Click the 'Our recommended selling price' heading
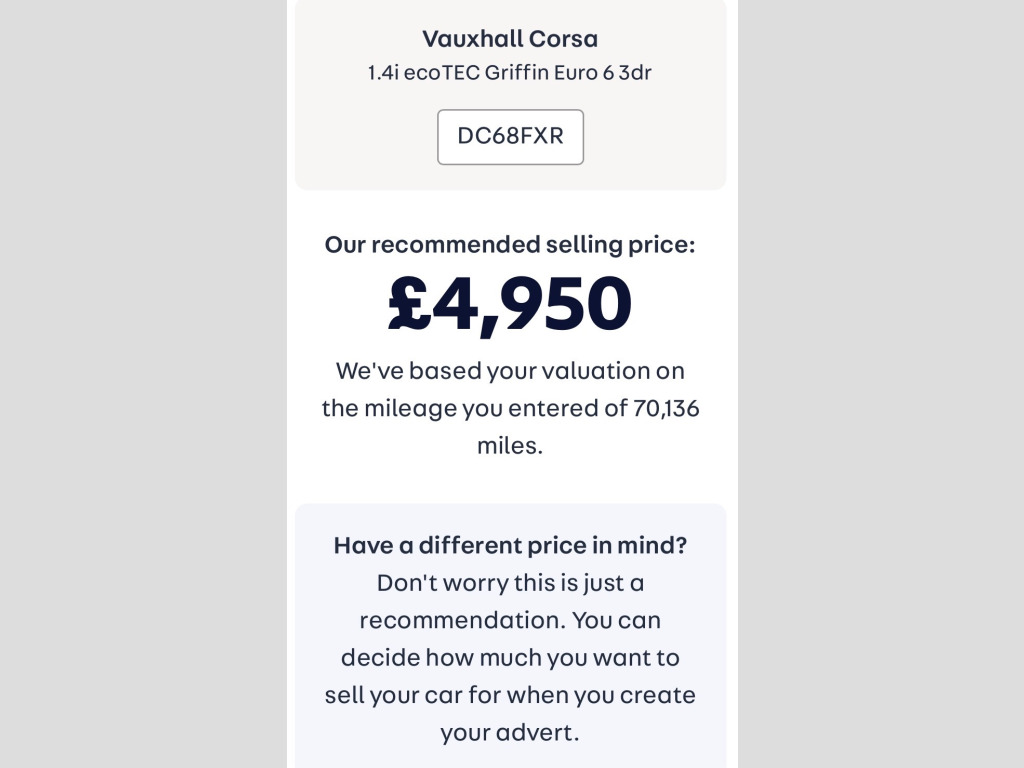 pos(510,245)
